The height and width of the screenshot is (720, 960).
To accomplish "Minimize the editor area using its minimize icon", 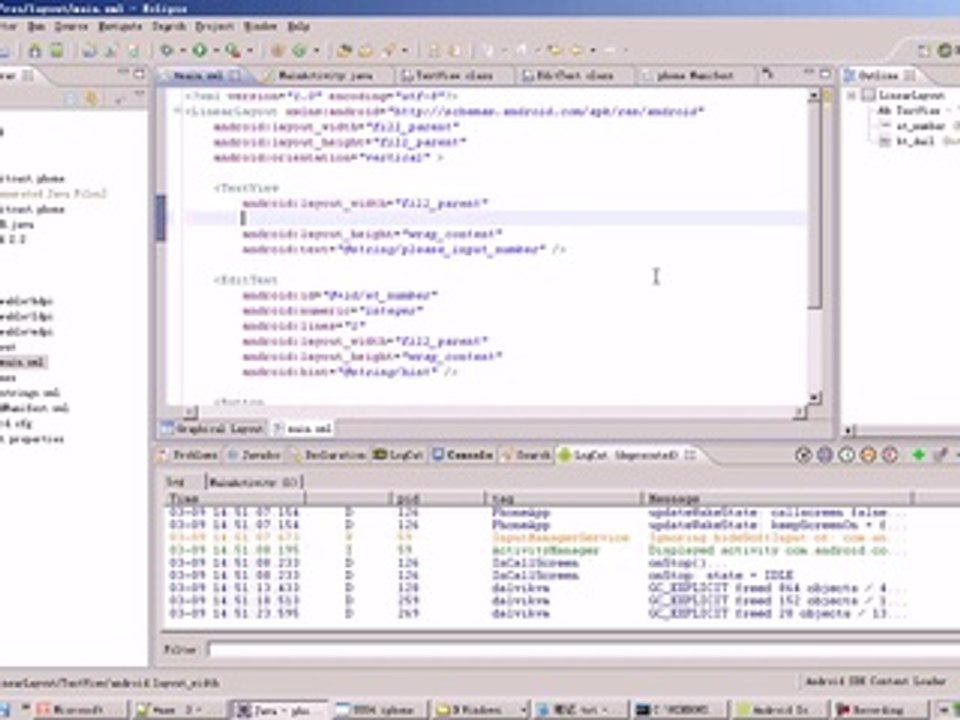I will 808,73.
